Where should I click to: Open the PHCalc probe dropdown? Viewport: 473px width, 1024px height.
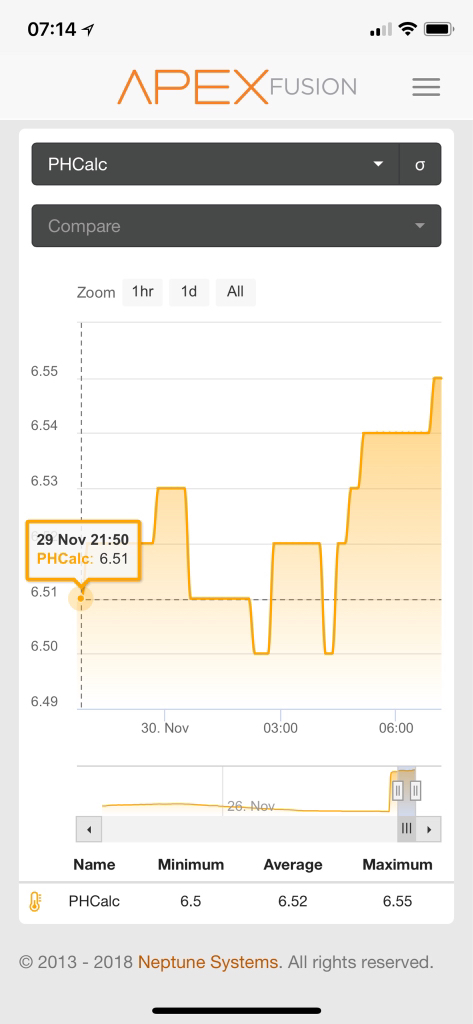click(x=216, y=165)
